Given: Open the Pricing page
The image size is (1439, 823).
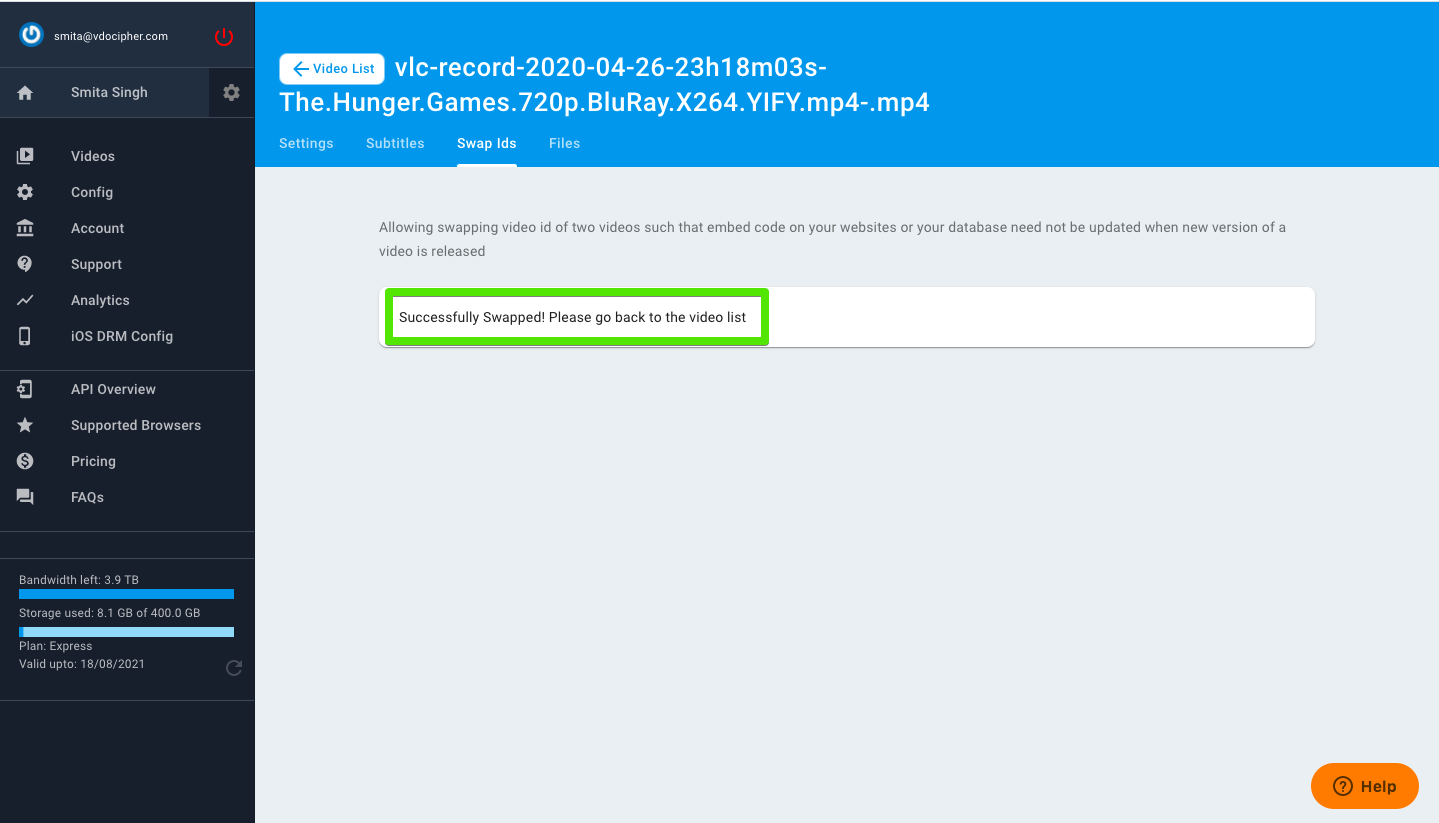Looking at the screenshot, I should click(x=93, y=461).
